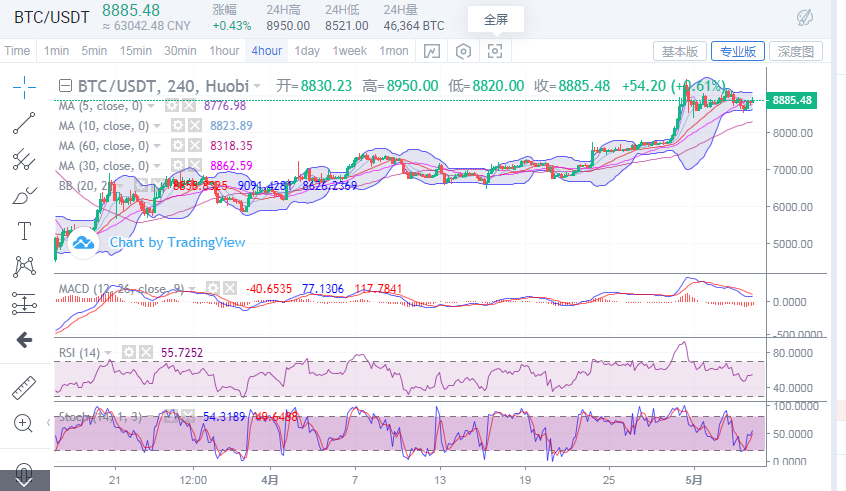Remove the MACD indicator
This screenshot has width=846, height=491.
click(230, 289)
